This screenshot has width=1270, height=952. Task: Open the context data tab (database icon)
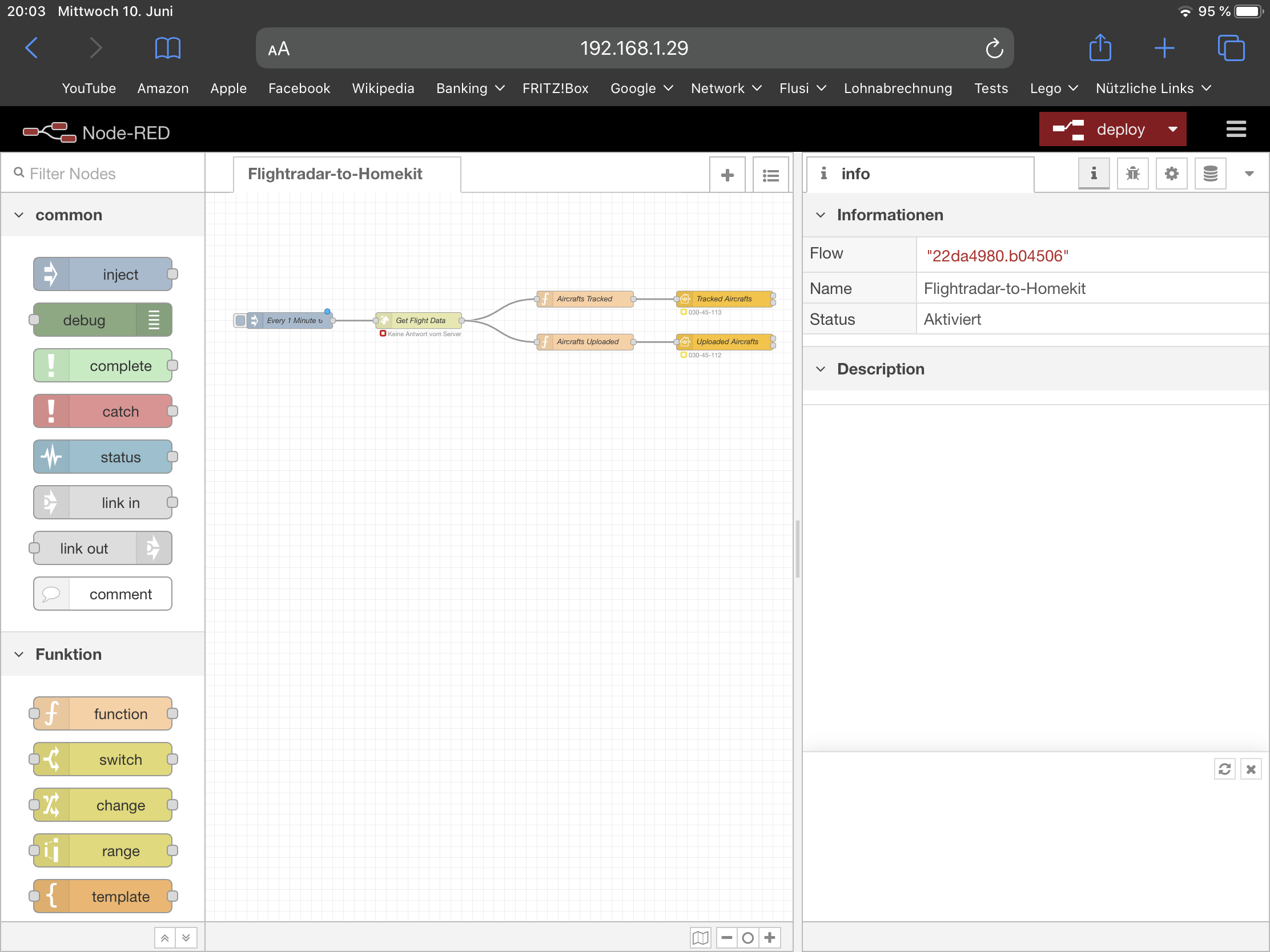(1210, 174)
